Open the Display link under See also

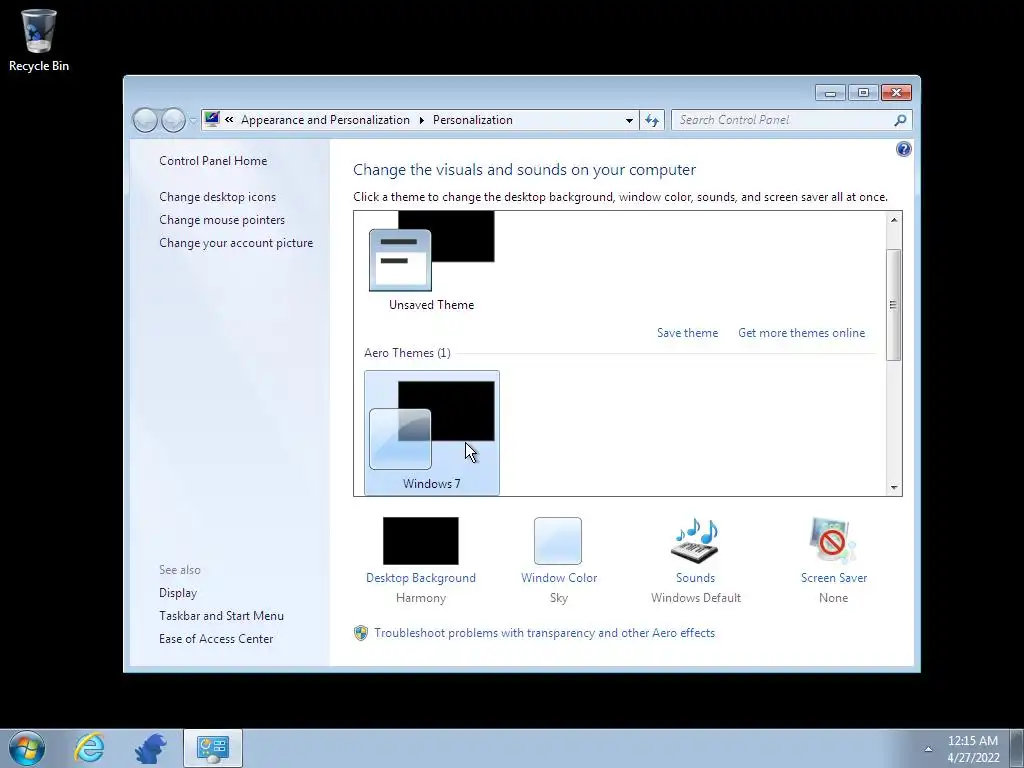[x=178, y=593]
